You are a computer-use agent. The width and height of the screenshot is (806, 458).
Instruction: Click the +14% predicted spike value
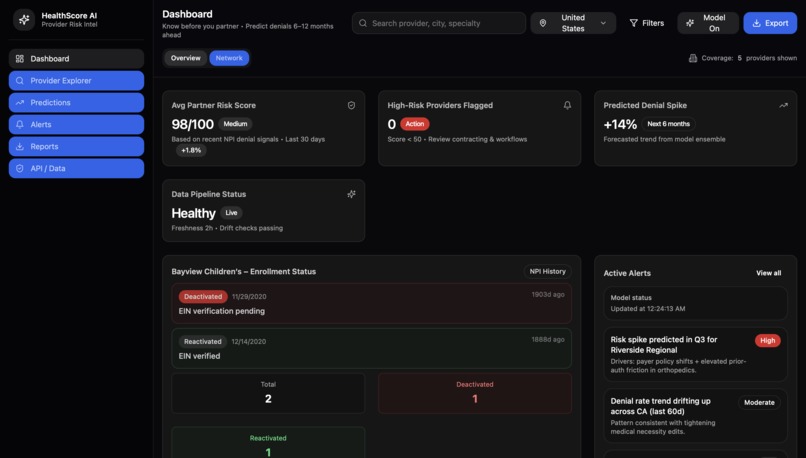click(x=620, y=124)
